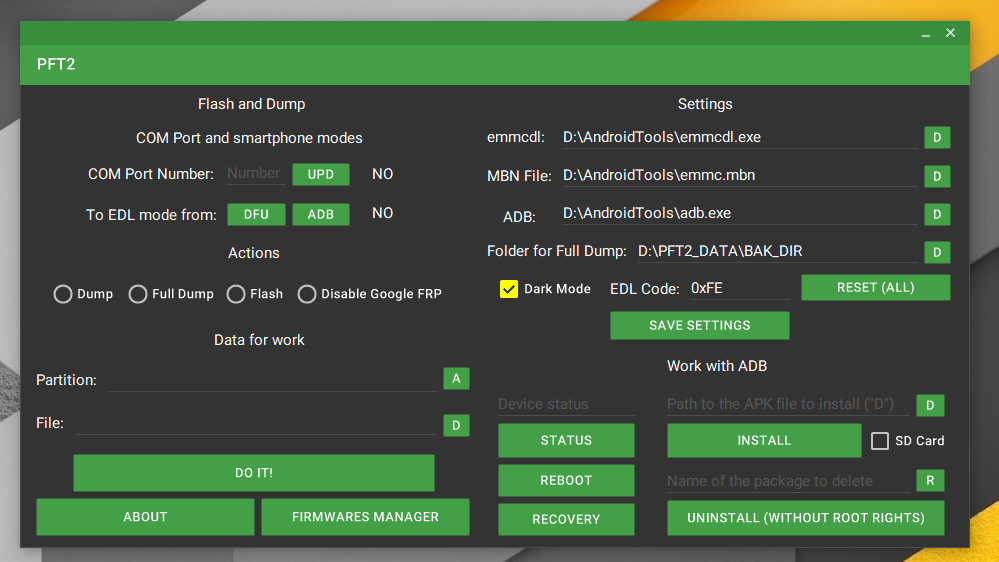The image size is (999, 562).
Task: Click the UPD button for COM port
Action: [x=321, y=174]
